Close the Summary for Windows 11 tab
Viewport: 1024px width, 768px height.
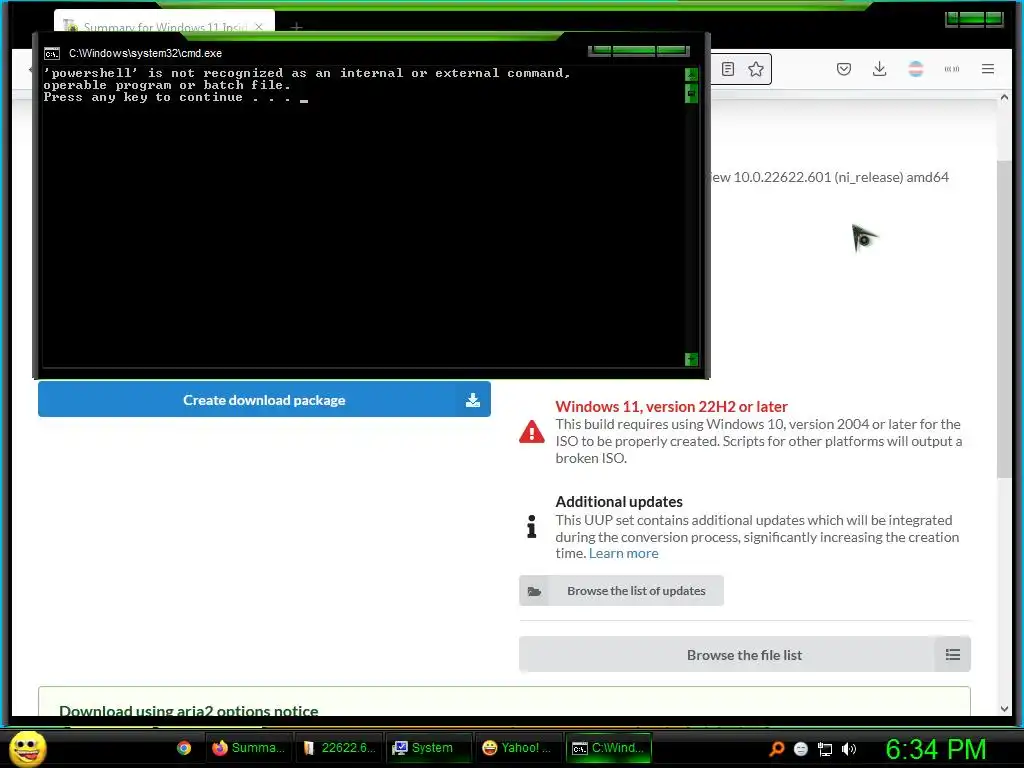pos(259,27)
